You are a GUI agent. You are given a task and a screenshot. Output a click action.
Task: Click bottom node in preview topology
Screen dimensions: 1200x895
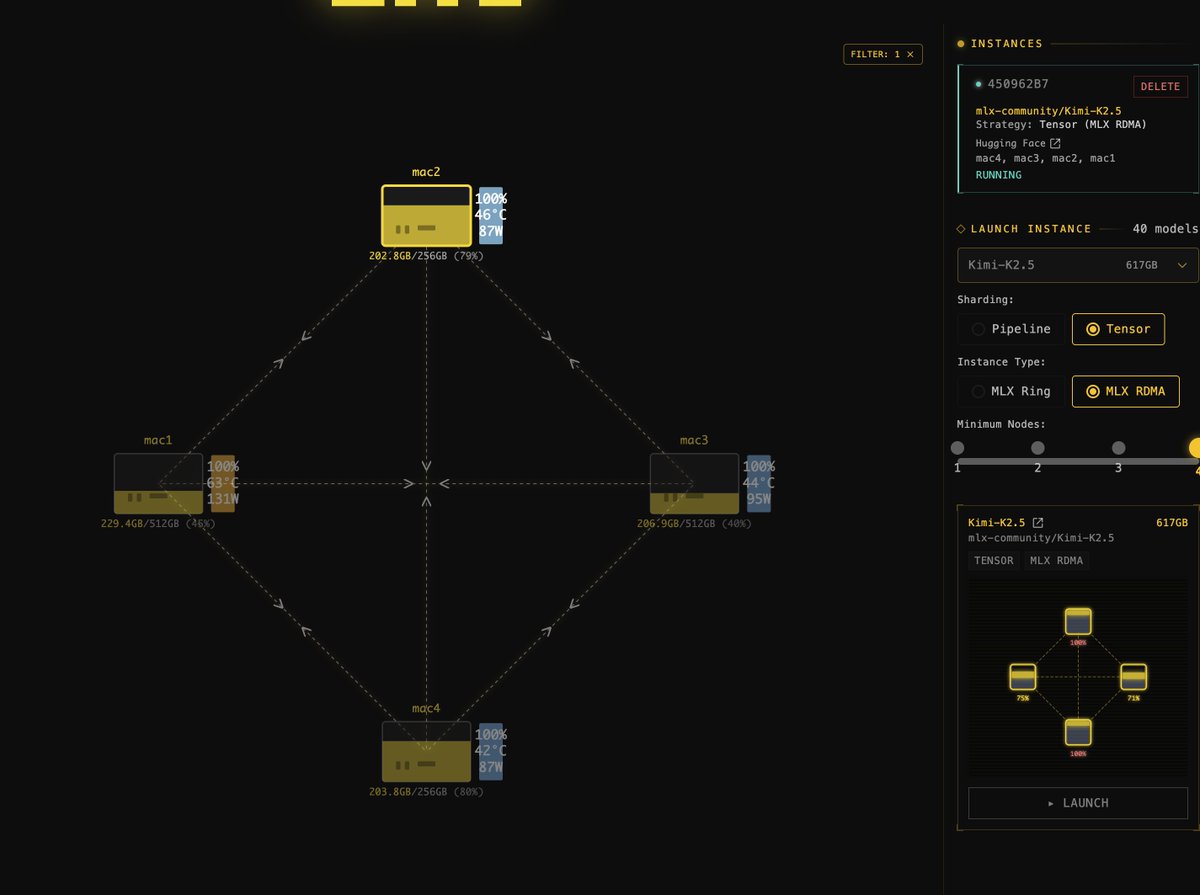[1077, 732]
